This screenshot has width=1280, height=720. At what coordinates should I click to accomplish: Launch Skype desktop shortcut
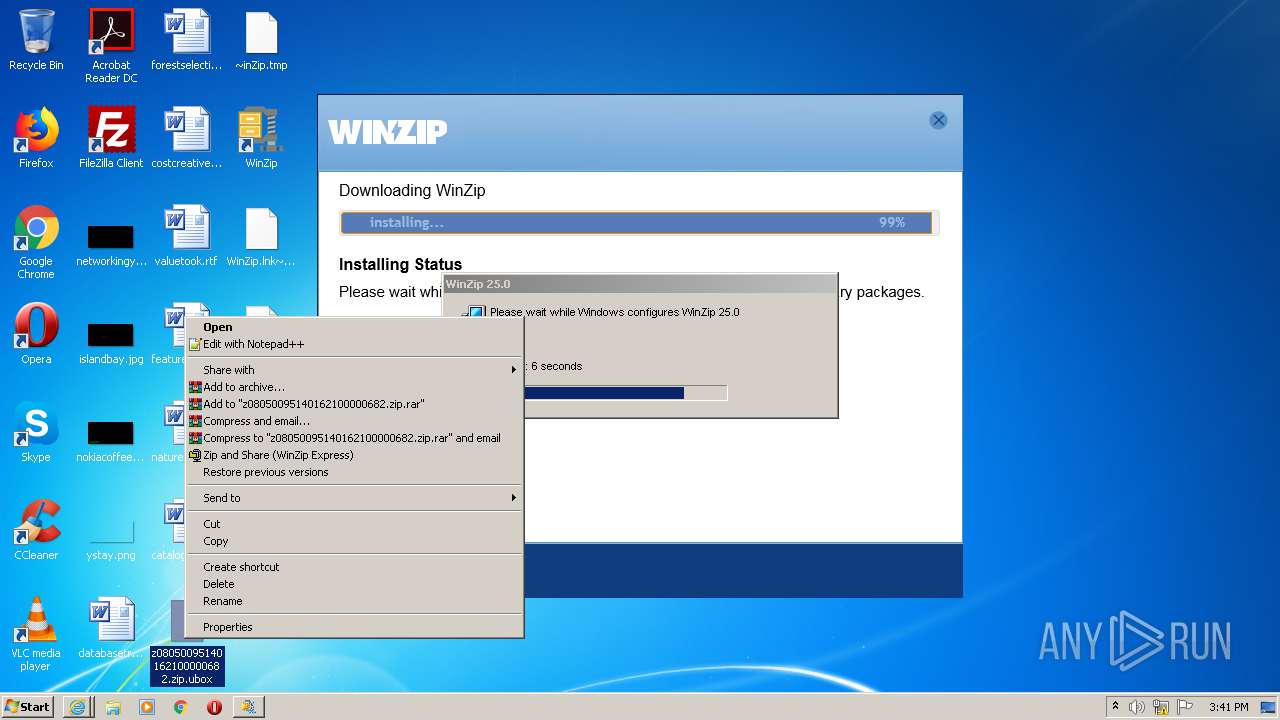pos(36,432)
